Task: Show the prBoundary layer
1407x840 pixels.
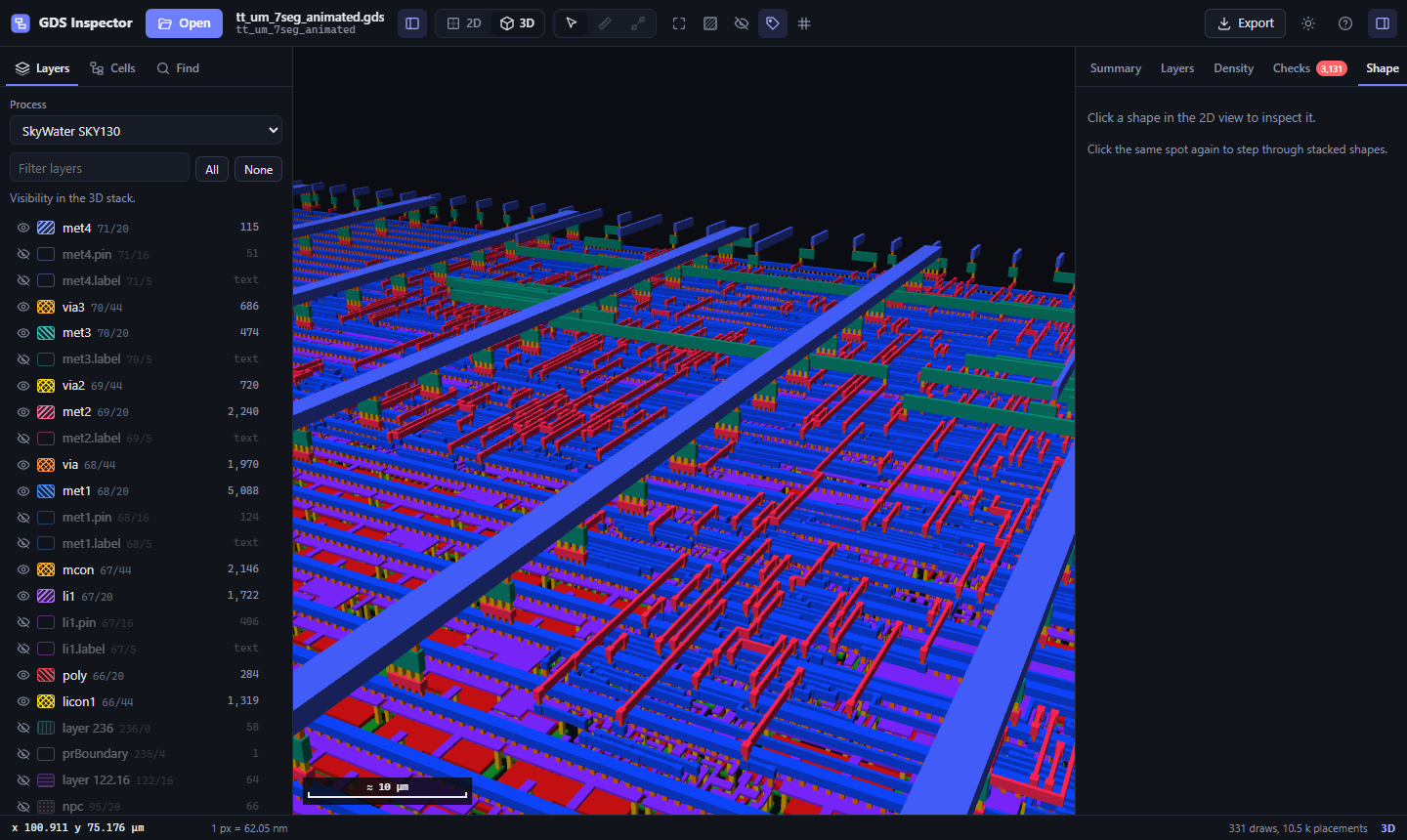Action: 23,754
